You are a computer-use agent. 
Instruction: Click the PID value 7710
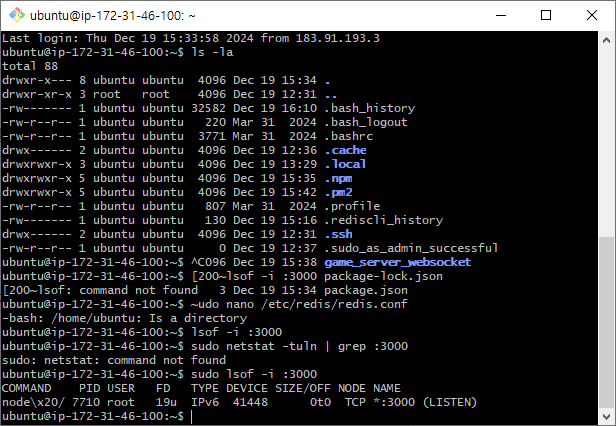coord(86,402)
